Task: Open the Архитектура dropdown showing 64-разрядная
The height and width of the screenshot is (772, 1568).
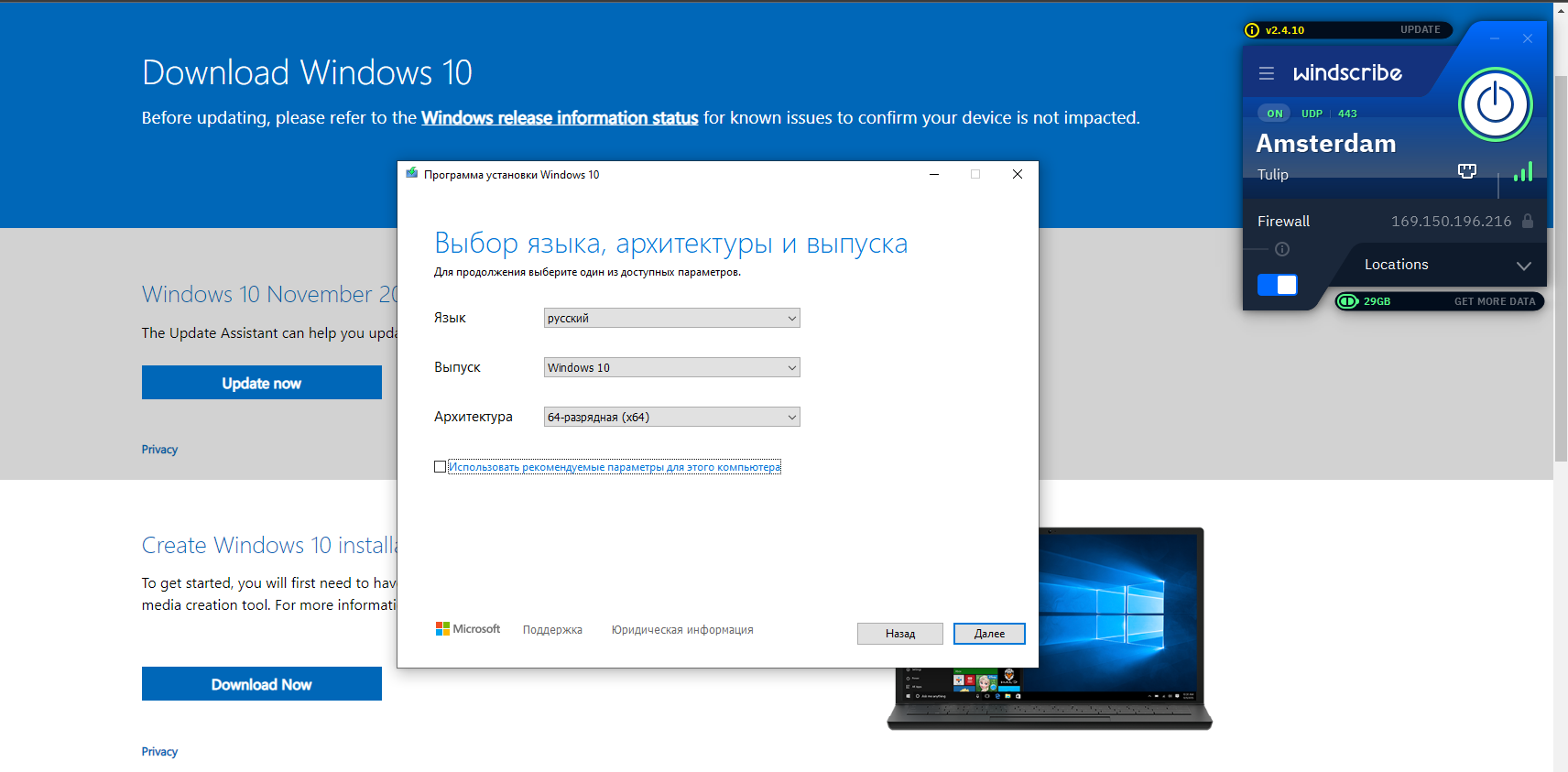Action: point(672,417)
